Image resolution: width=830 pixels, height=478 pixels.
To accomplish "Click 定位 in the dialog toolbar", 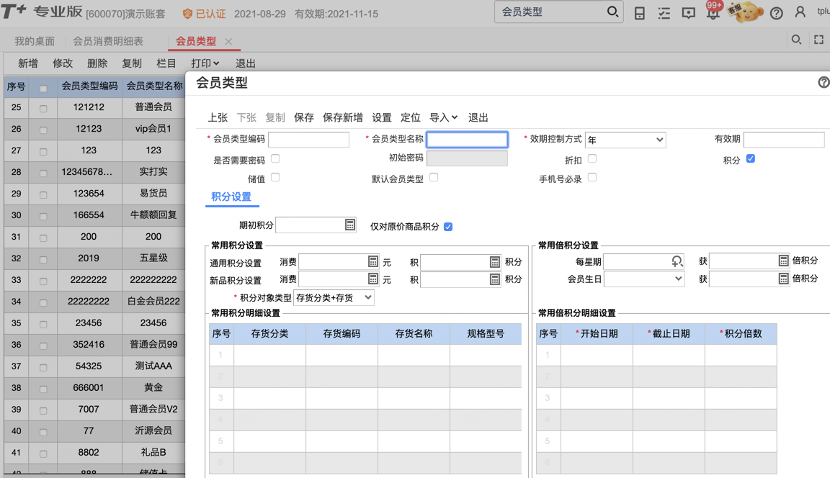I will coord(410,118).
